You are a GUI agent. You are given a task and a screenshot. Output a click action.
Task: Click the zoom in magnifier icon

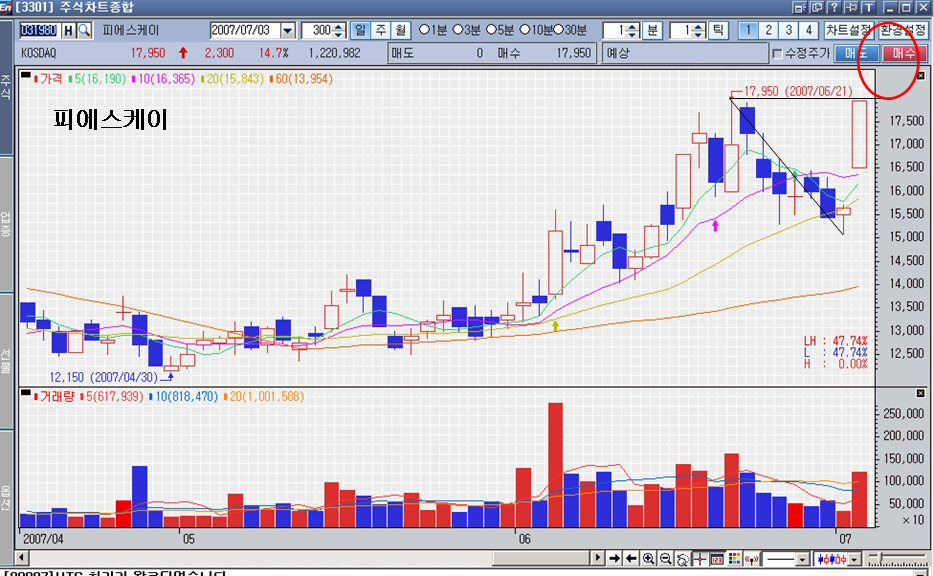649,559
